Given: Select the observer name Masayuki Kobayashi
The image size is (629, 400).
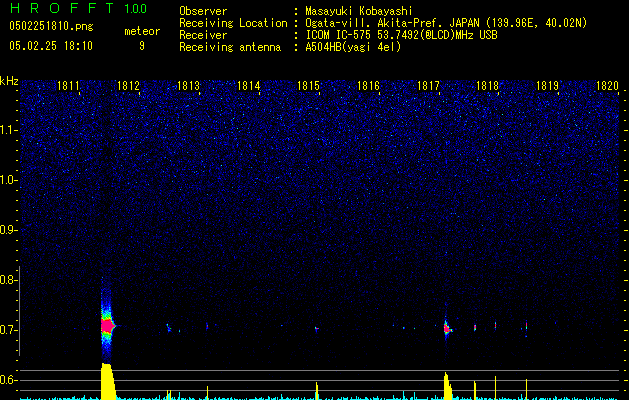Looking at the screenshot, I should pos(359,11).
